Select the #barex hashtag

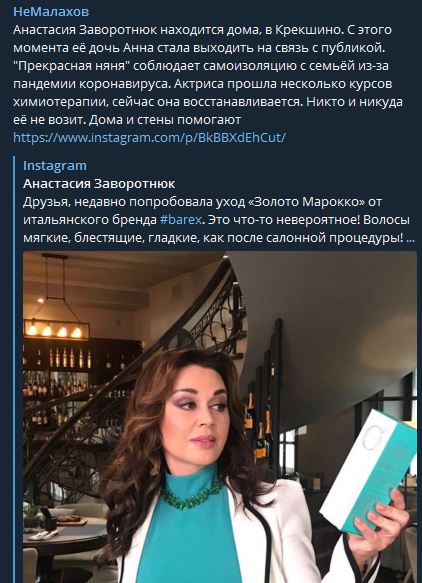click(x=181, y=220)
